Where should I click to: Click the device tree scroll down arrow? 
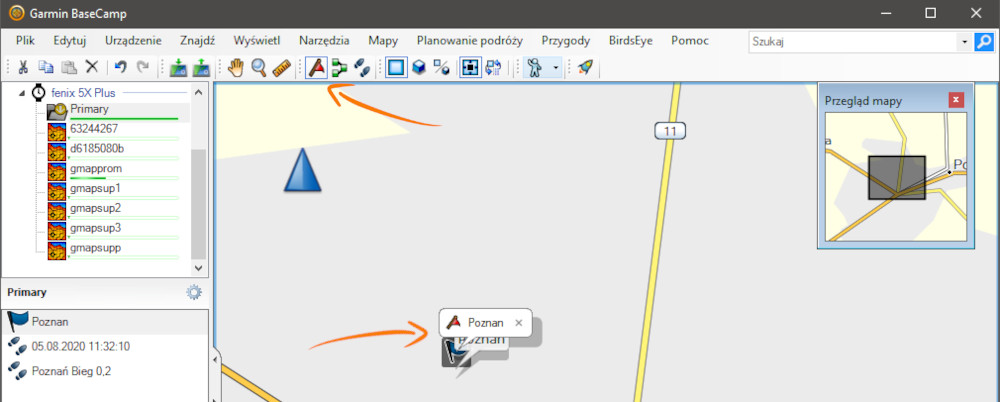click(x=198, y=268)
